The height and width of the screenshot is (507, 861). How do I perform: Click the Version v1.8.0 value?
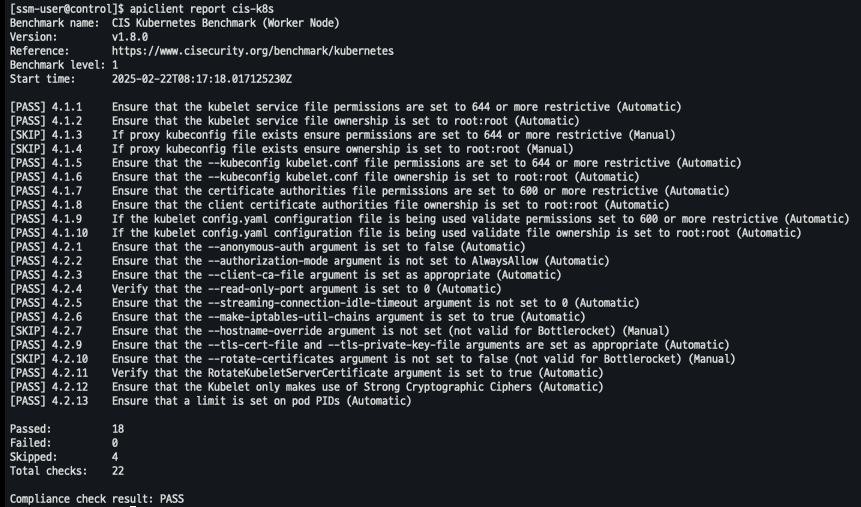point(130,36)
